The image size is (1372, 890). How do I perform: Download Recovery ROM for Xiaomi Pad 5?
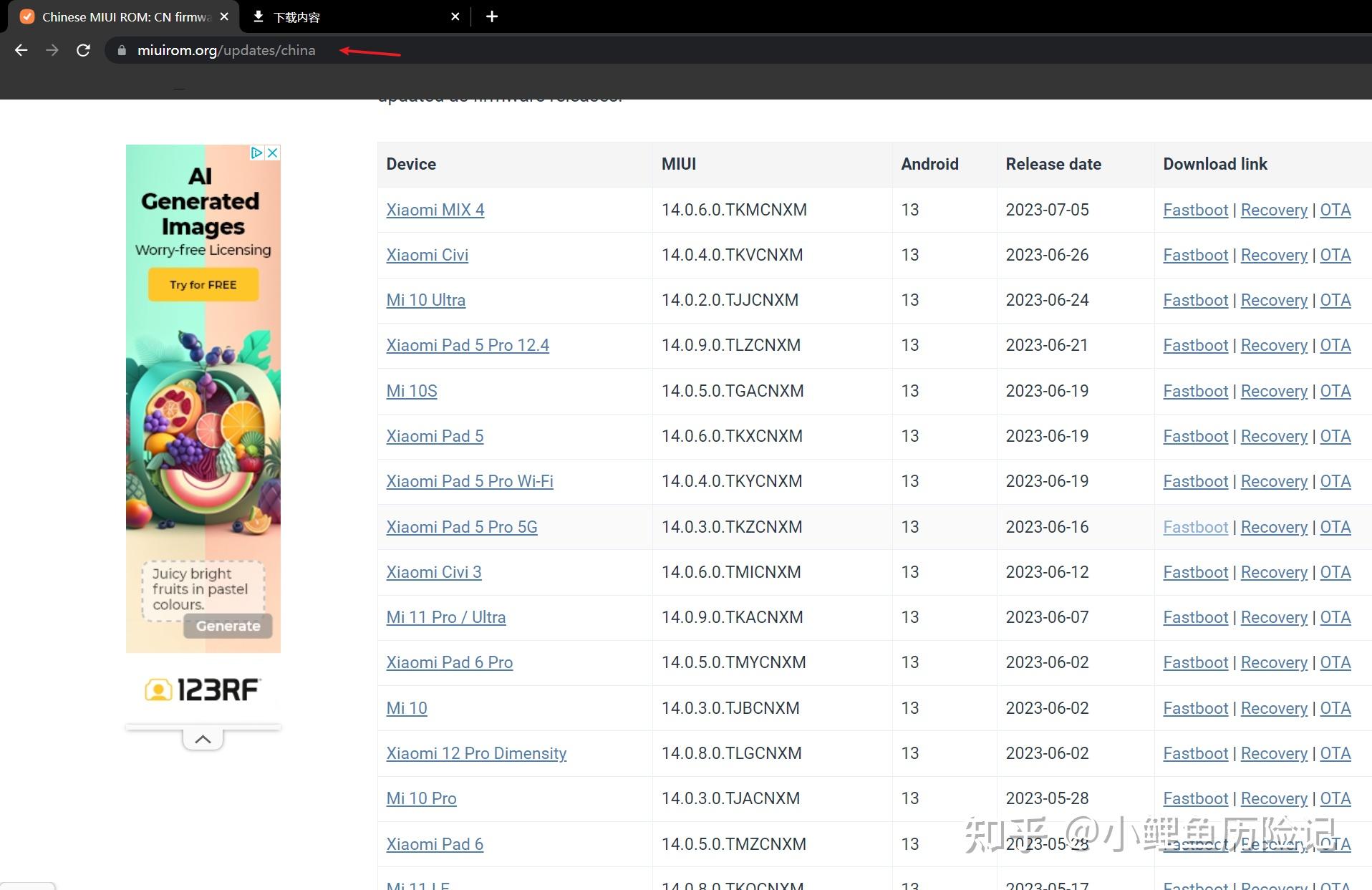(1274, 436)
